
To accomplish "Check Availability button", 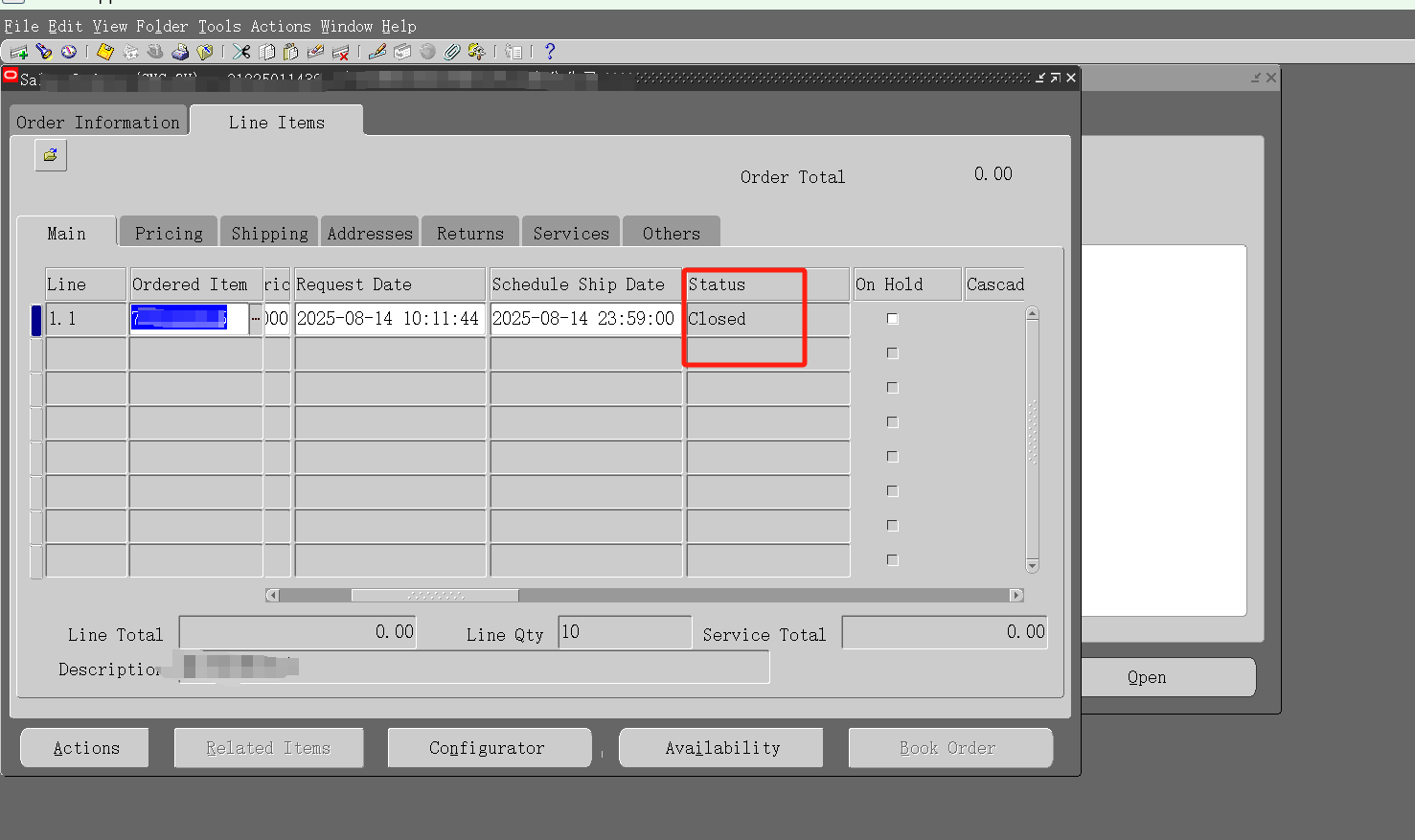I will [722, 748].
